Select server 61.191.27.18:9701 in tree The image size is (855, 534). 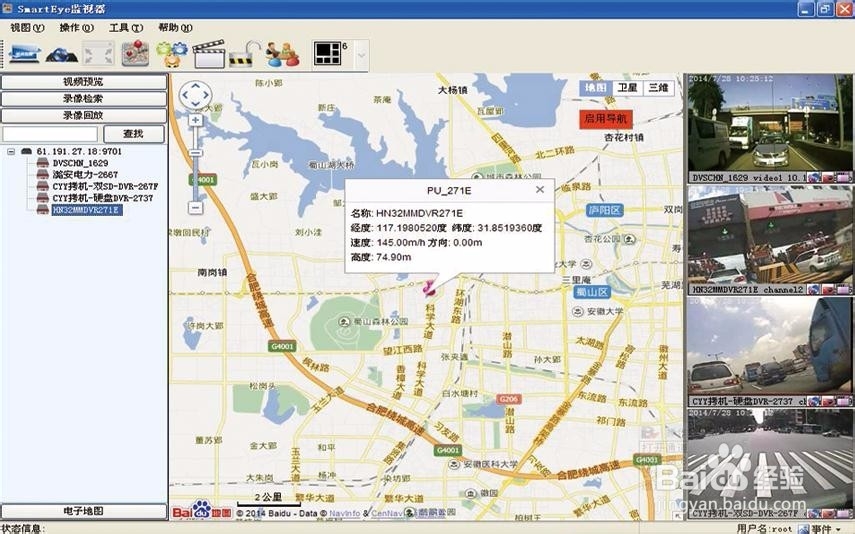pos(79,151)
